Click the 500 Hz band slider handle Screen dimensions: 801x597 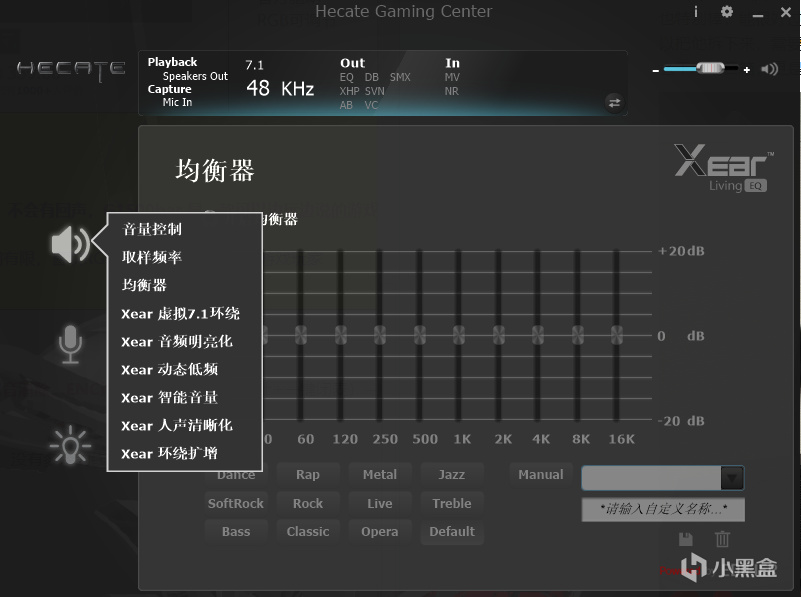point(419,335)
